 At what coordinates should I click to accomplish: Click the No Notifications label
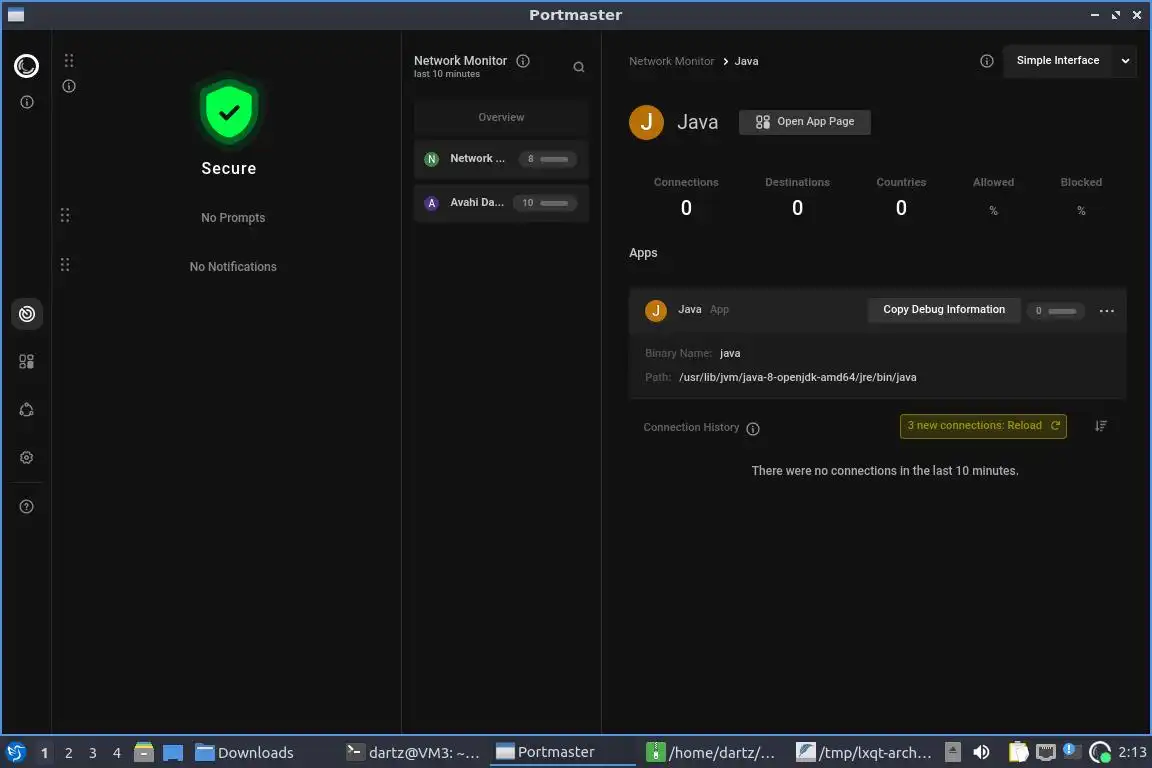(x=233, y=267)
